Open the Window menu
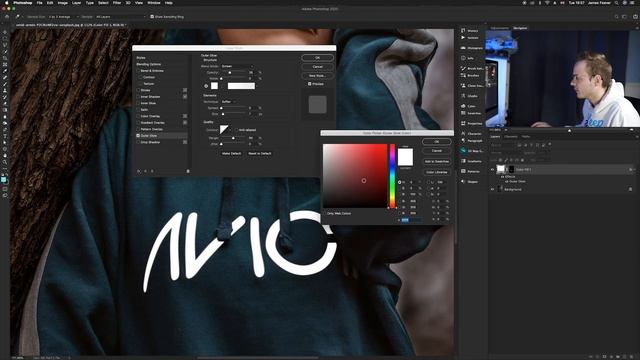 pos(153,3)
